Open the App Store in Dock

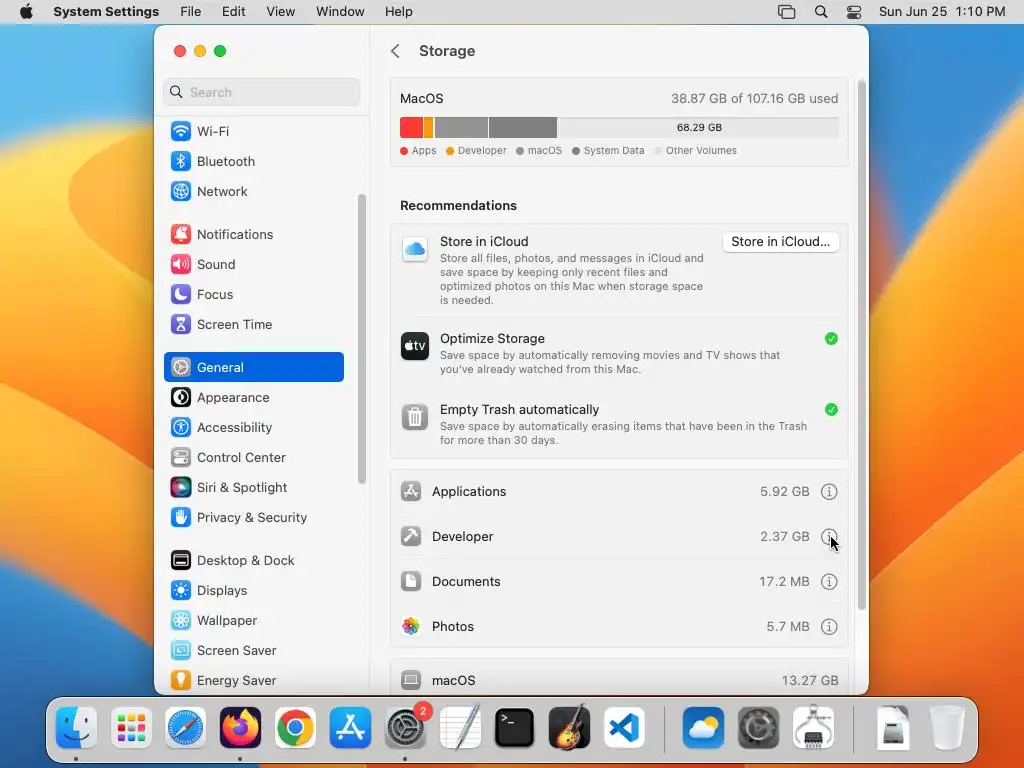point(350,727)
